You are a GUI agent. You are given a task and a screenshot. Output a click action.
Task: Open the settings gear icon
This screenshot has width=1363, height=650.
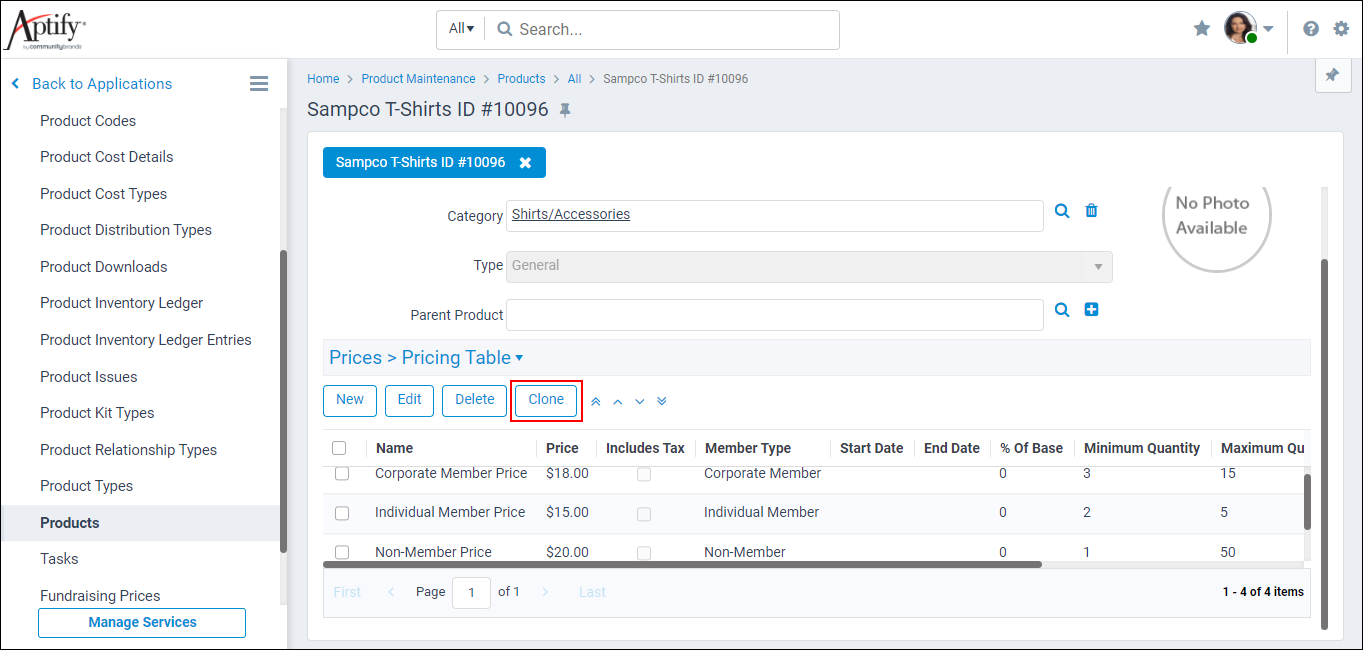coord(1341,29)
